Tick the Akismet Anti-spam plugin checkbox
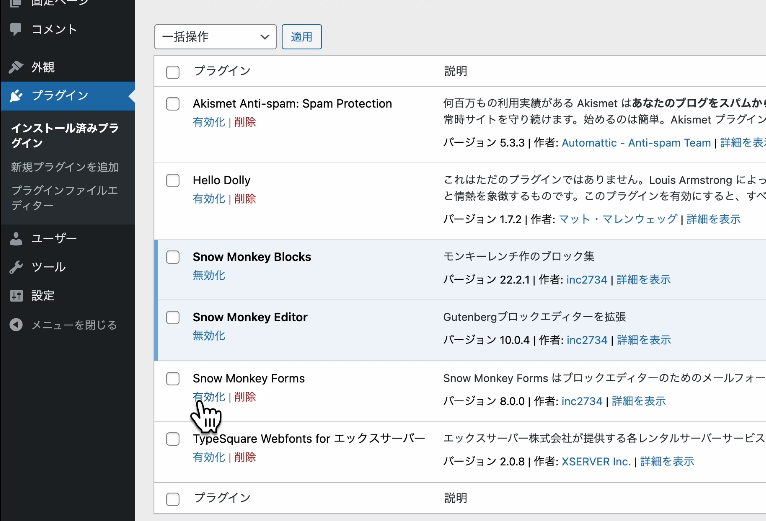Screen dimensions: 766x521 click(x=173, y=104)
